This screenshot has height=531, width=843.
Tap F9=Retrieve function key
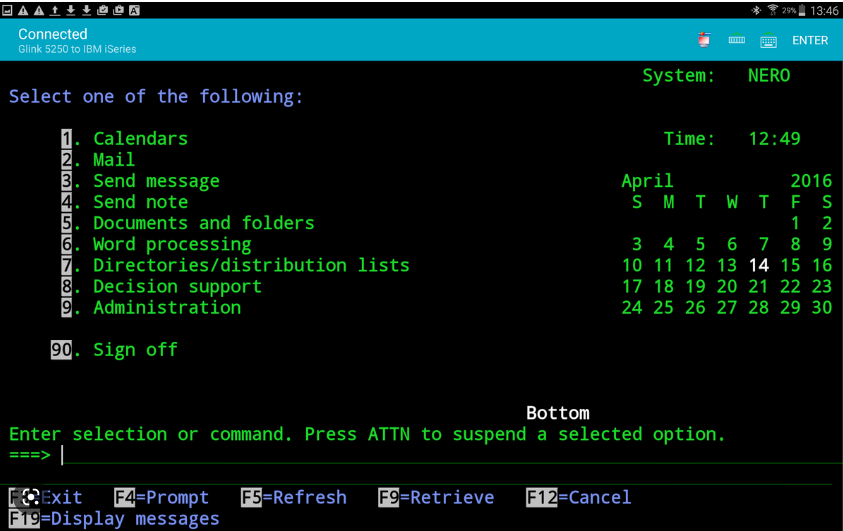point(436,497)
